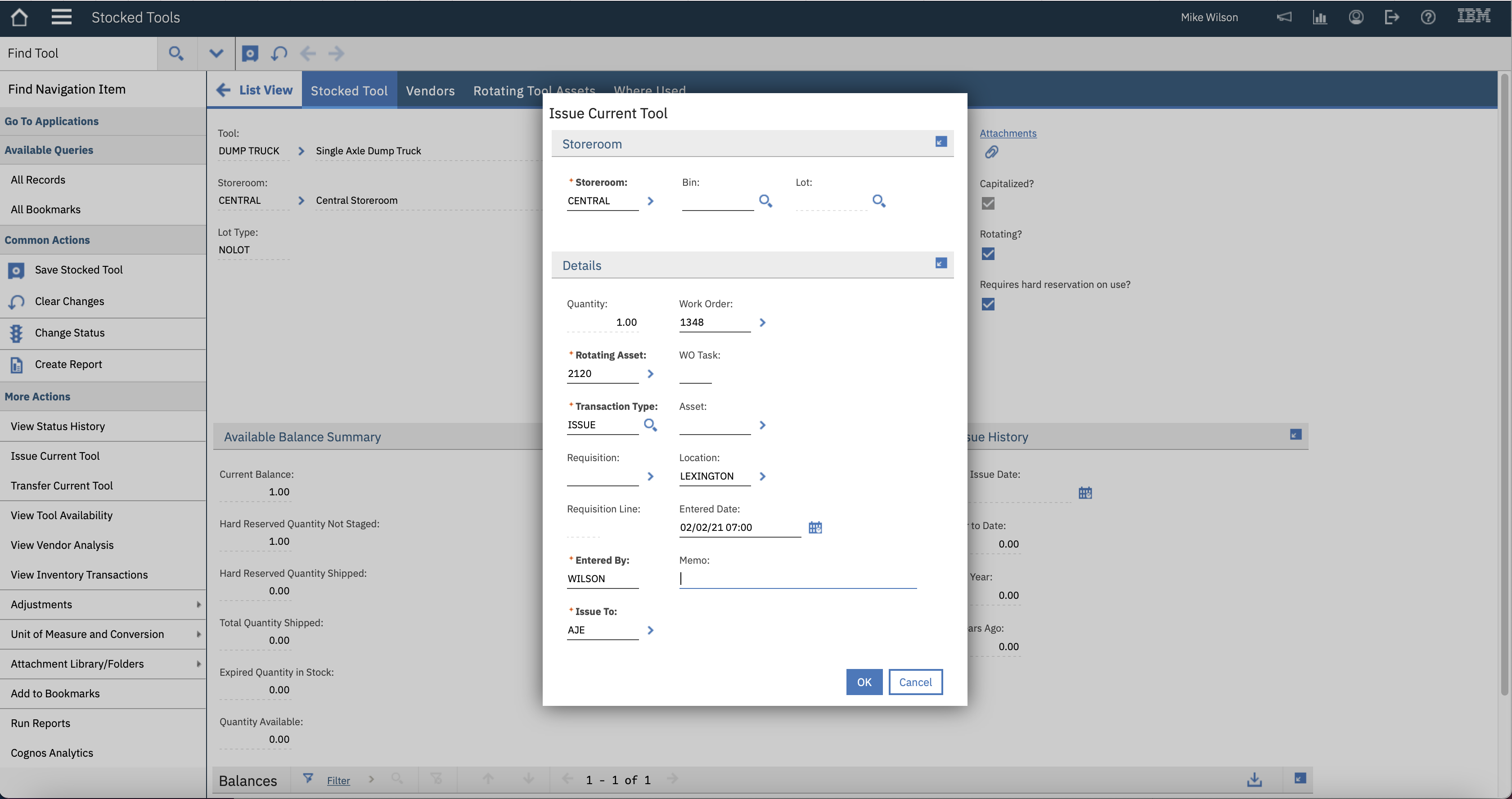This screenshot has width=1512, height=799.
Task: Click the Clear Changes undo icon in toolbar
Action: [279, 54]
